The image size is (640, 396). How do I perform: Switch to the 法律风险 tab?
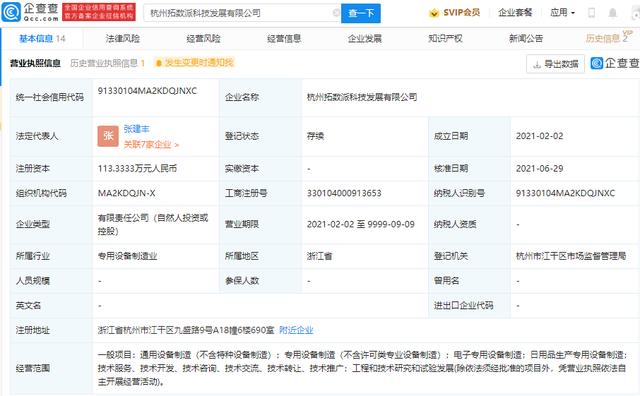click(x=123, y=39)
